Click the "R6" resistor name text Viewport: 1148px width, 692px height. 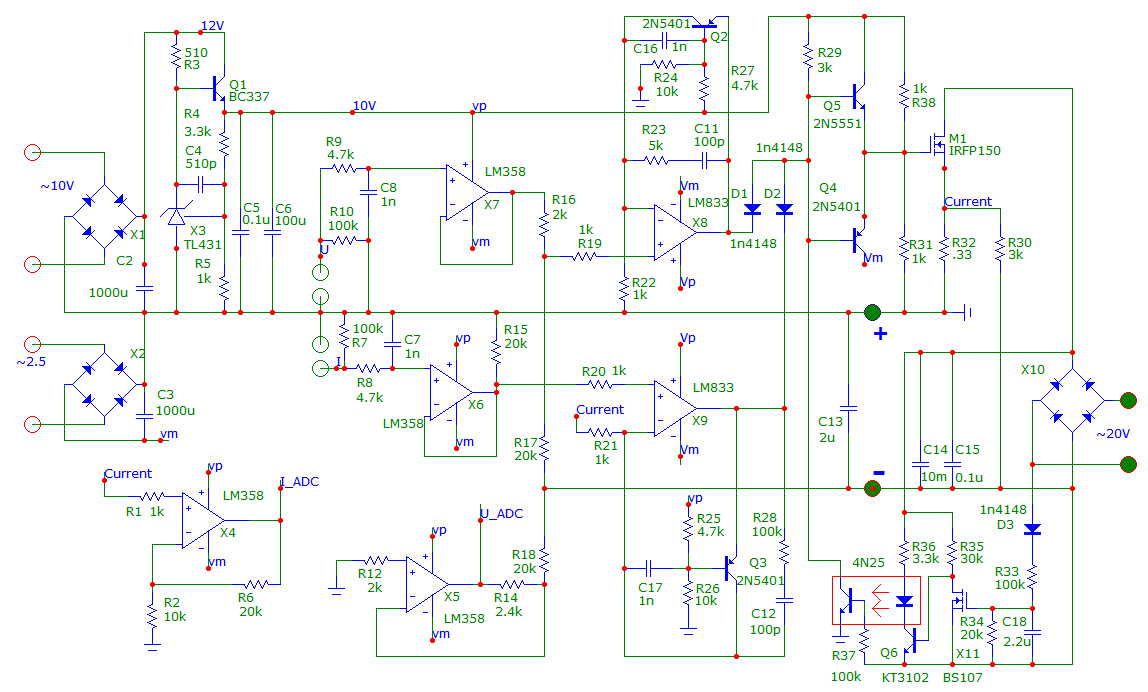(246, 598)
